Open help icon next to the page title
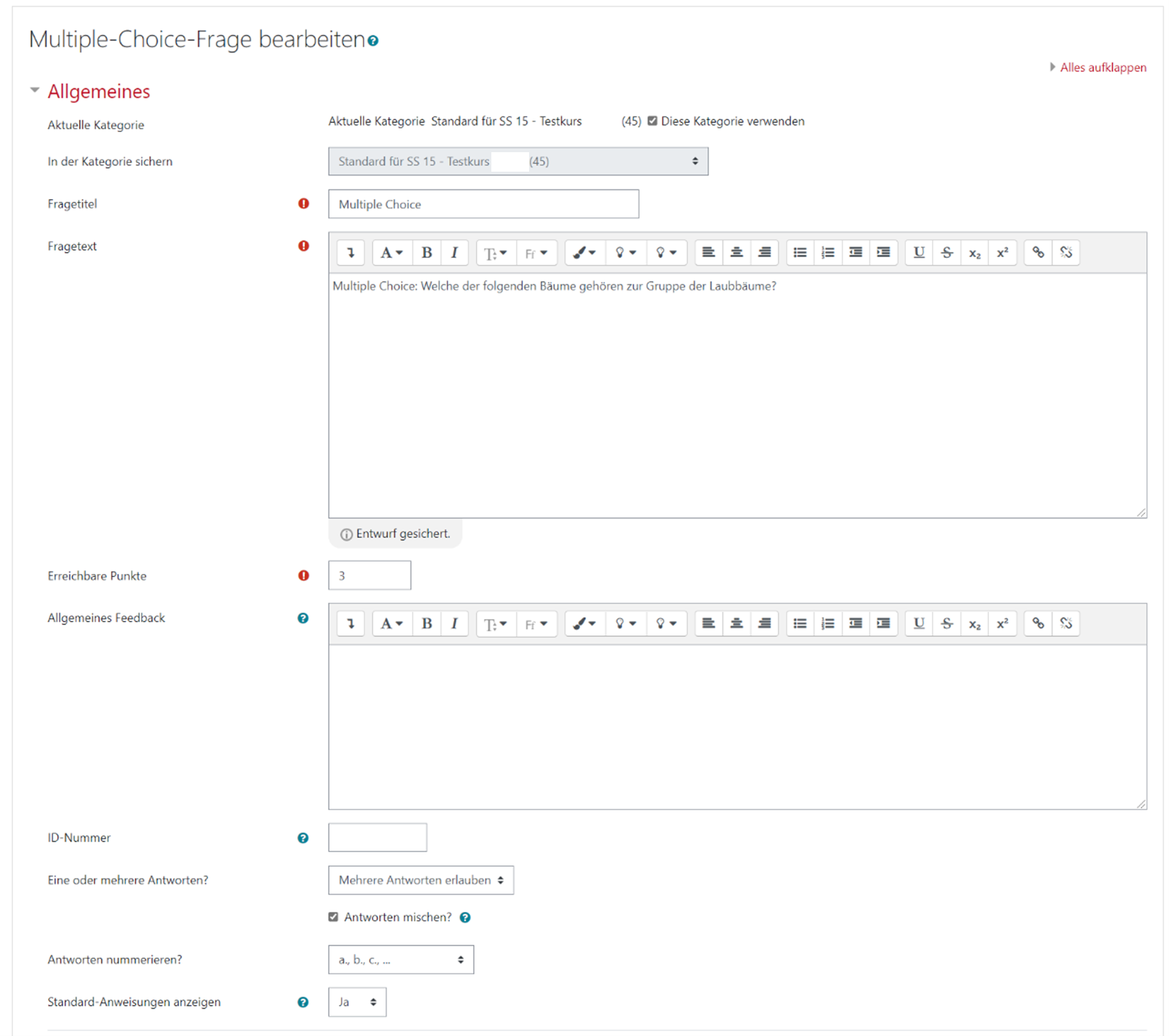Viewport: 1169px width, 1036px height. coord(373,41)
